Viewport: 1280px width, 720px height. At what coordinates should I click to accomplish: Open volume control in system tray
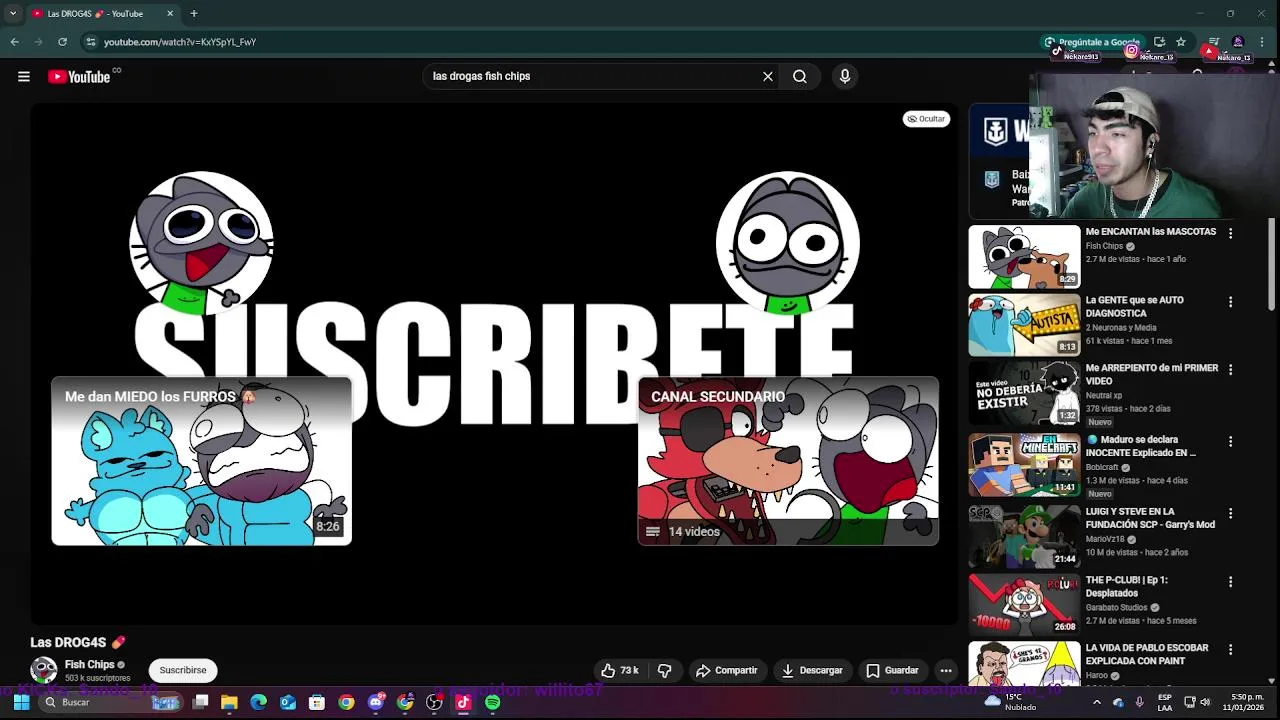[1205, 702]
